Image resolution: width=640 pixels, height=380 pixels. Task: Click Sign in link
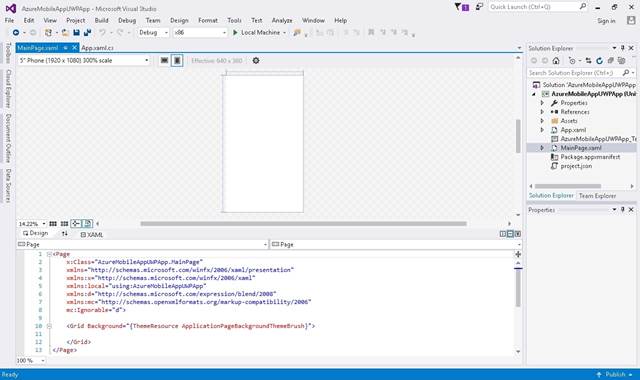pos(606,21)
